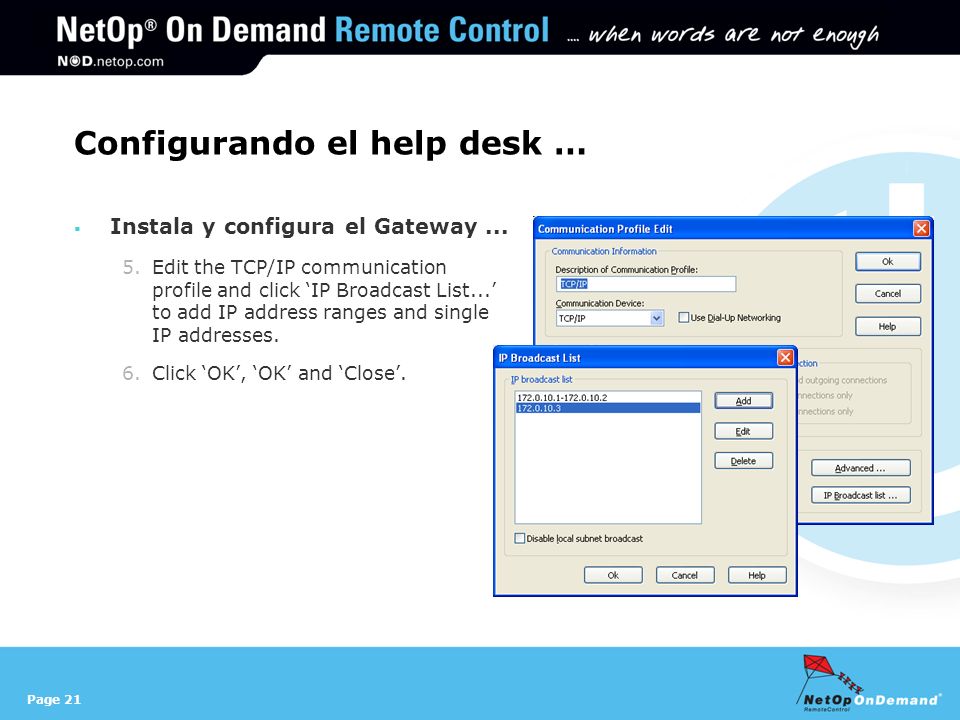The width and height of the screenshot is (960, 720).
Task: Click the NetOp OnDemand kite logo
Action: (x=868, y=683)
